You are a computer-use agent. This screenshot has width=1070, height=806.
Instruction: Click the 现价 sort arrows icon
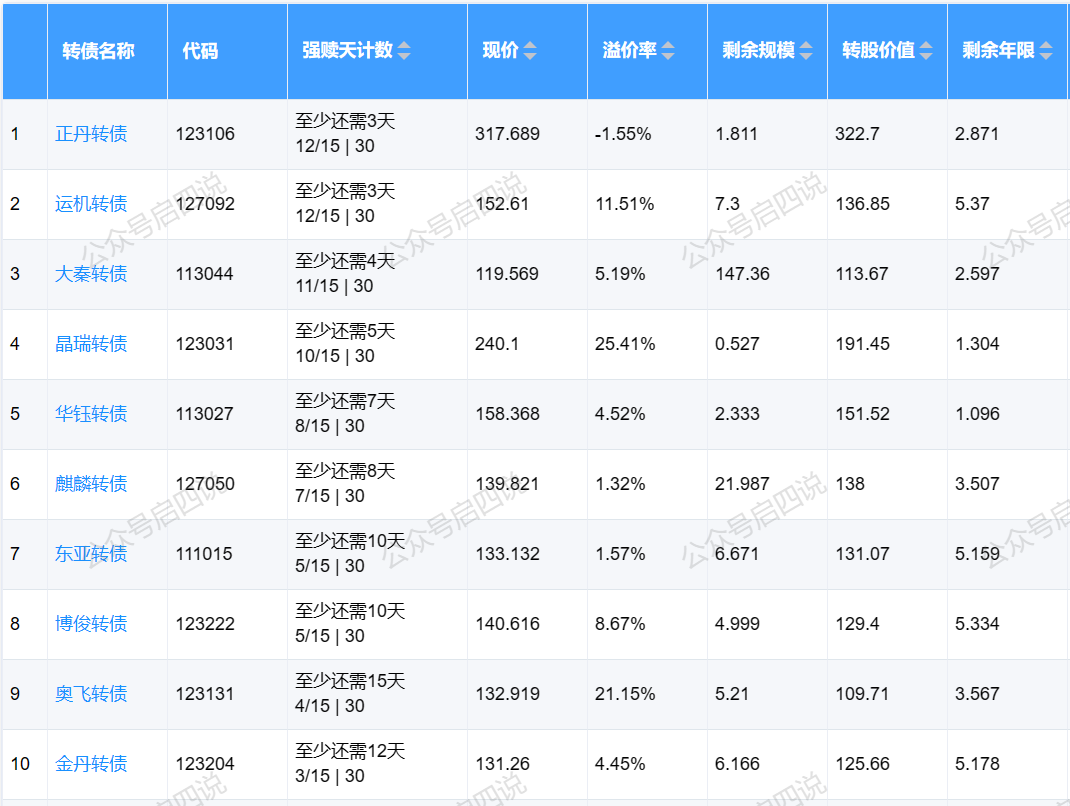coord(530,51)
